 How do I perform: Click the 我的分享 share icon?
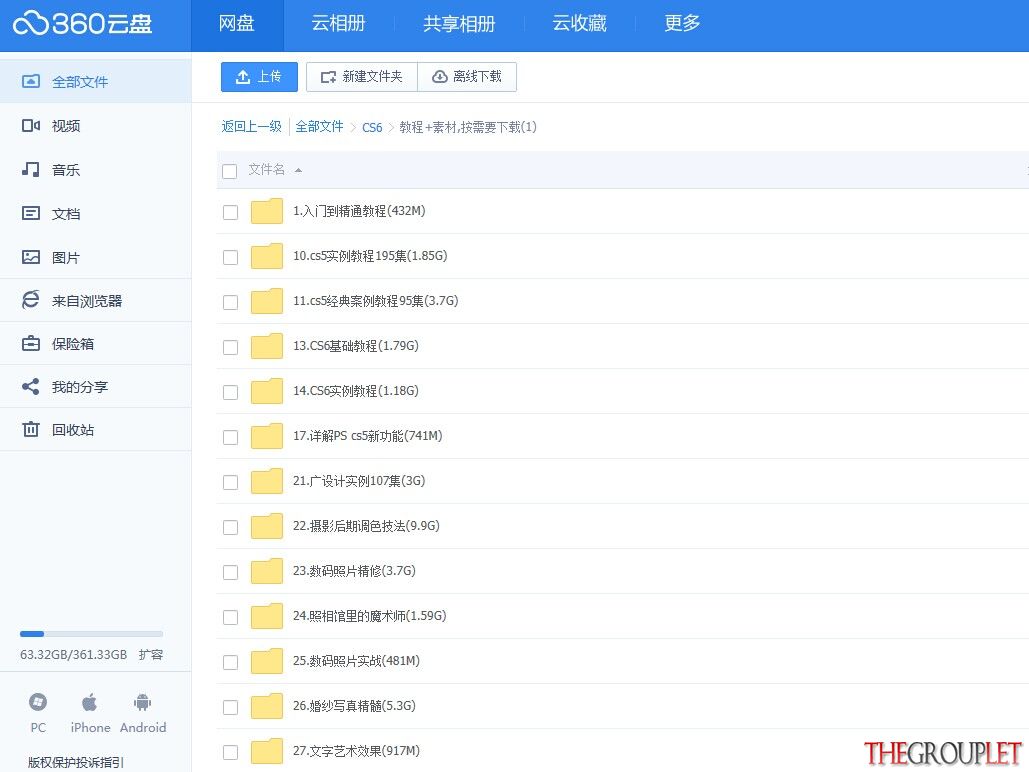[31, 387]
